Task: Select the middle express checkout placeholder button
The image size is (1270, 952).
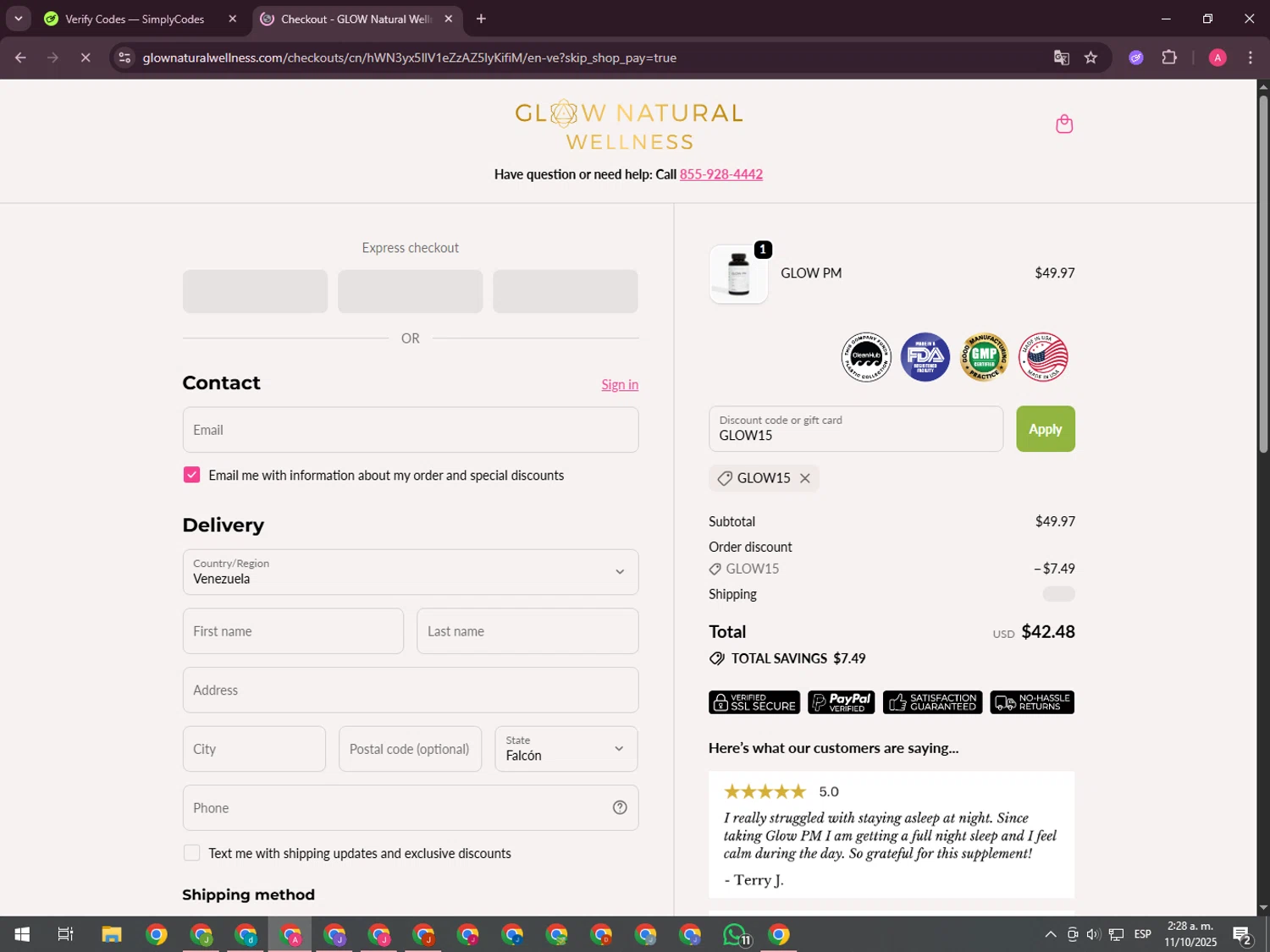Action: pyautogui.click(x=411, y=291)
